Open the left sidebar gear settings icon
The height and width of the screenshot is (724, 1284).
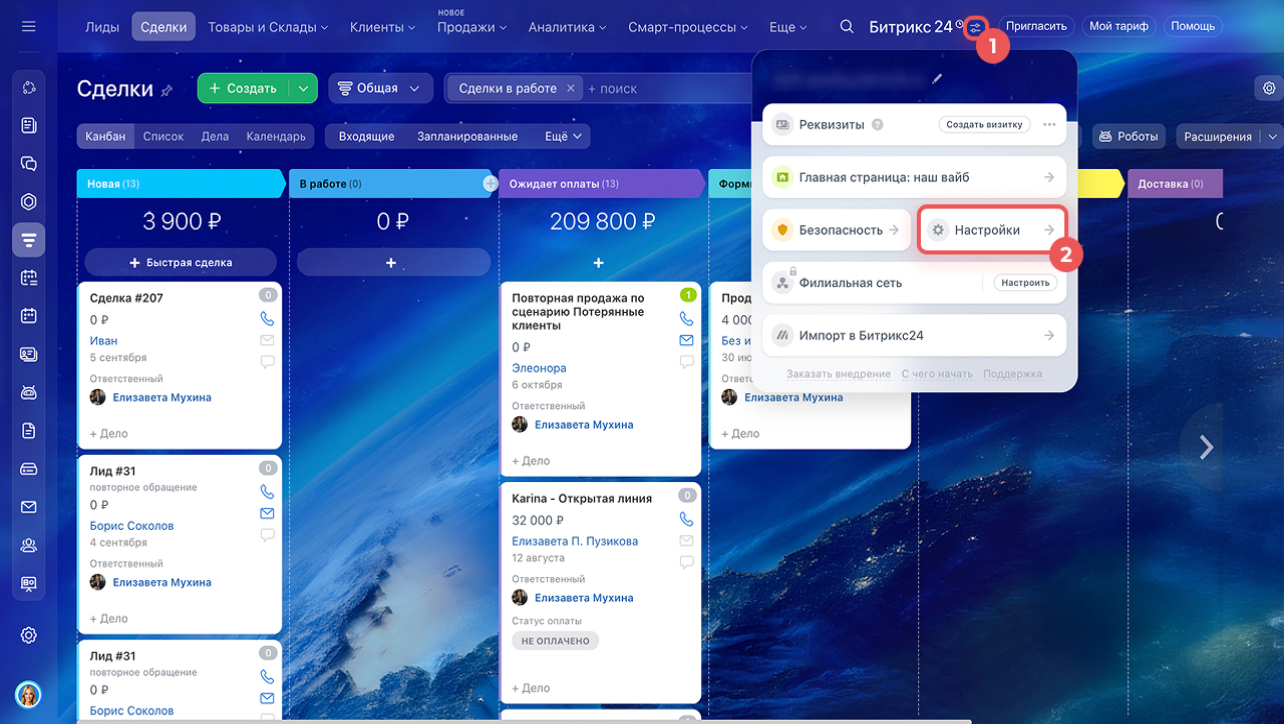(x=29, y=636)
